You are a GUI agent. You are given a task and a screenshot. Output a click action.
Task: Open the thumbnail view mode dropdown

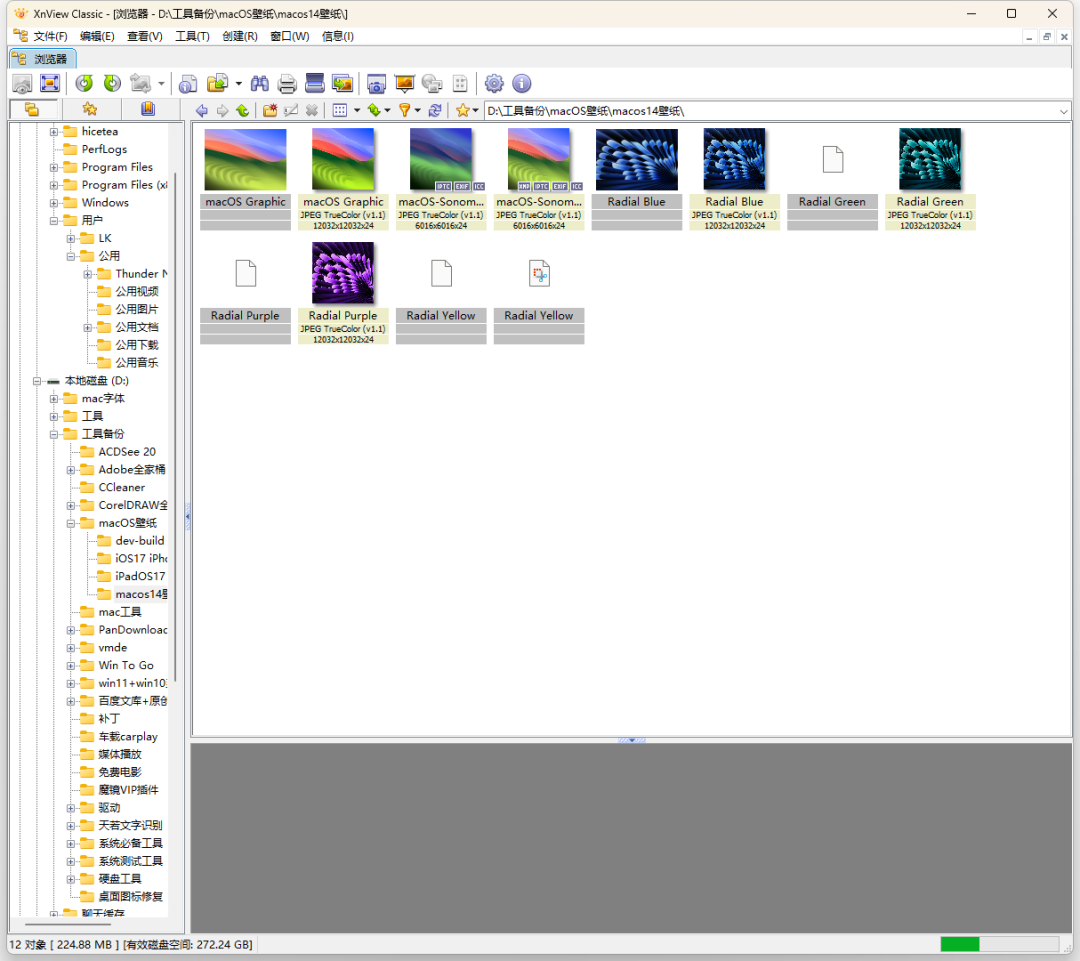tap(357, 110)
